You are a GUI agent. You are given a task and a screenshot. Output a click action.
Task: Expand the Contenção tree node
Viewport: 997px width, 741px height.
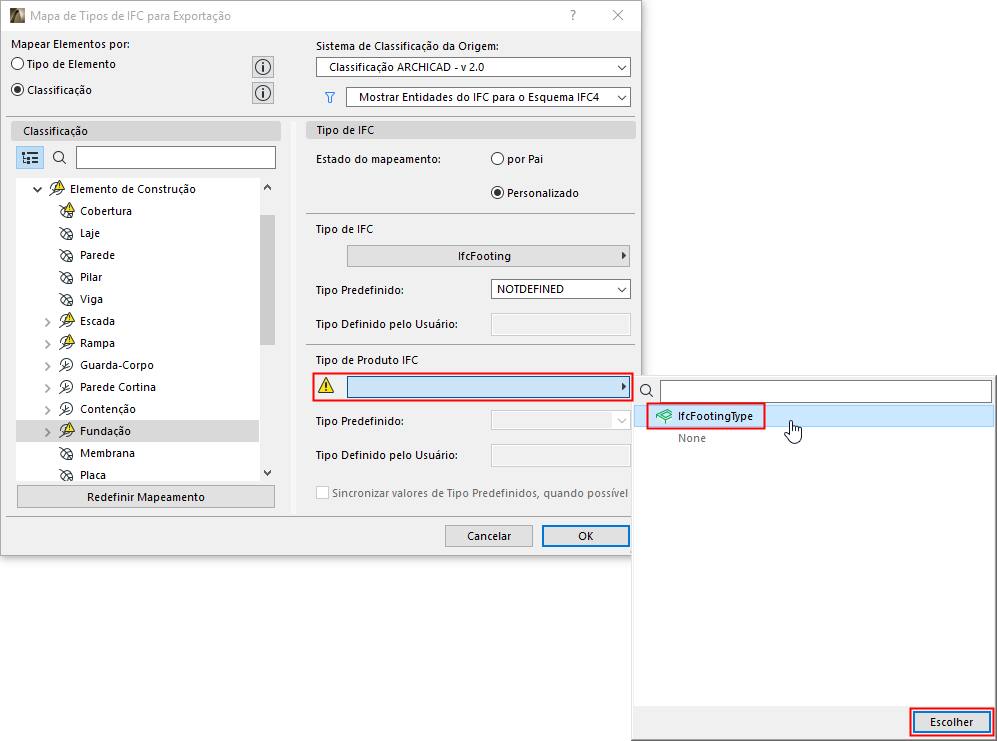click(x=48, y=410)
